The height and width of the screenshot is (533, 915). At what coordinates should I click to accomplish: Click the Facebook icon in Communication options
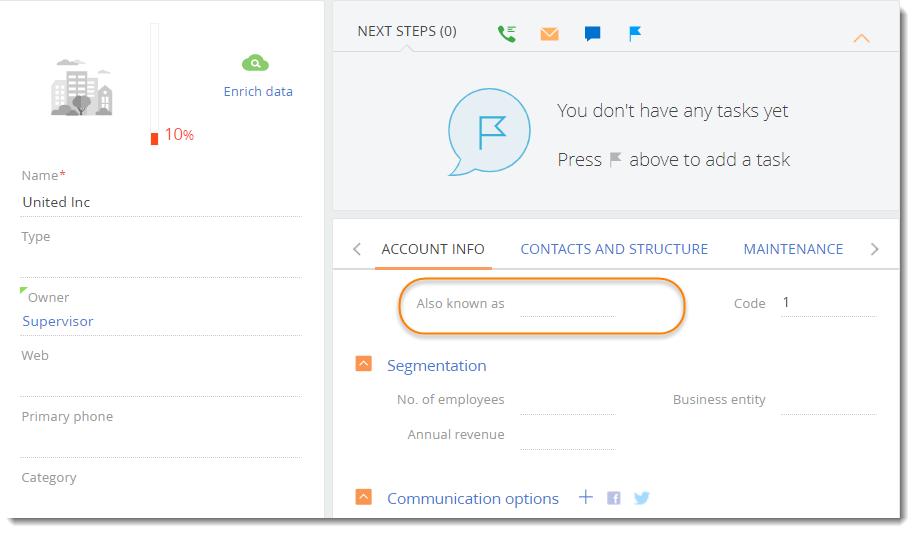[613, 498]
